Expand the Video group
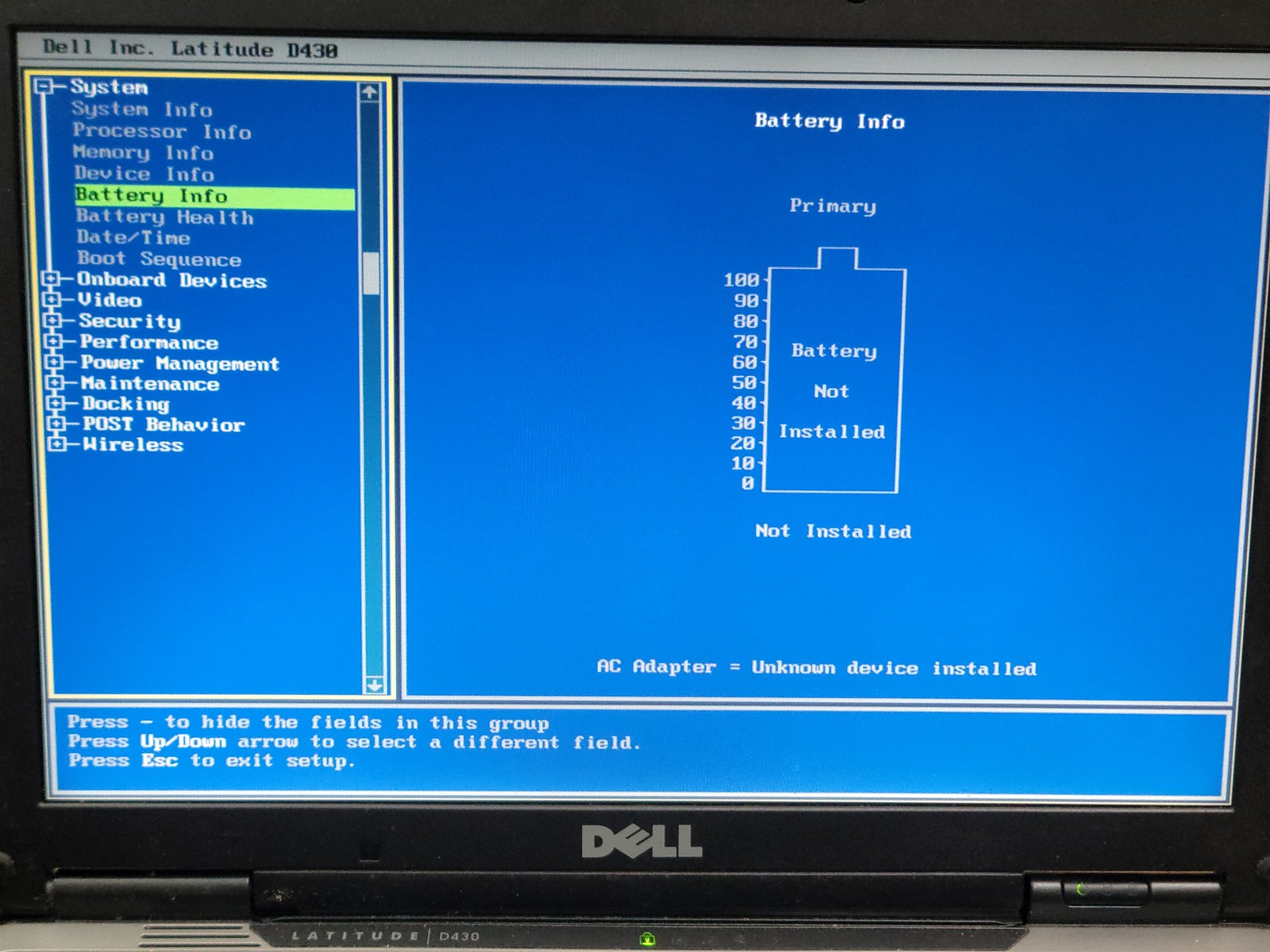Image resolution: width=1270 pixels, height=952 pixels. [52, 300]
